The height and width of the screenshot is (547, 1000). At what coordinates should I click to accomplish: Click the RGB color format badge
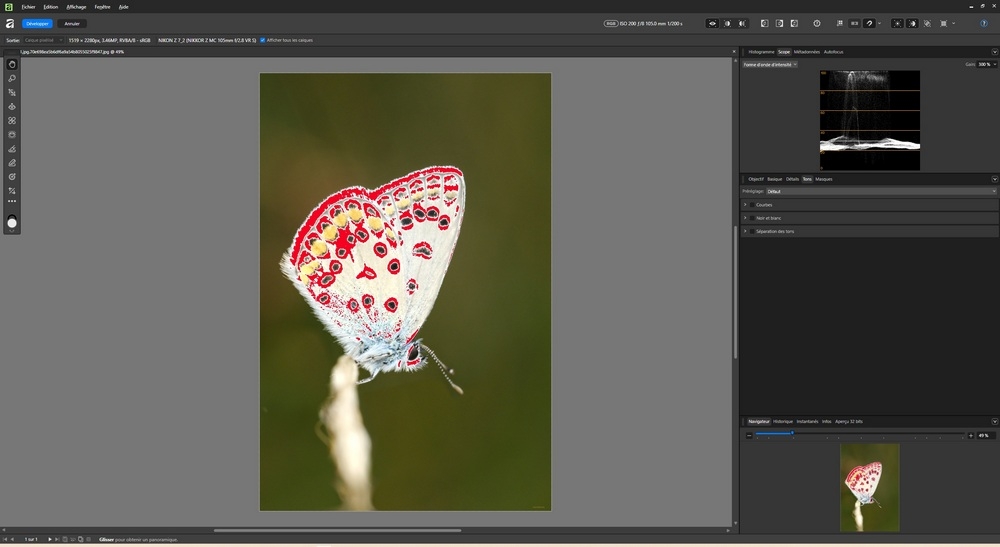click(x=610, y=24)
